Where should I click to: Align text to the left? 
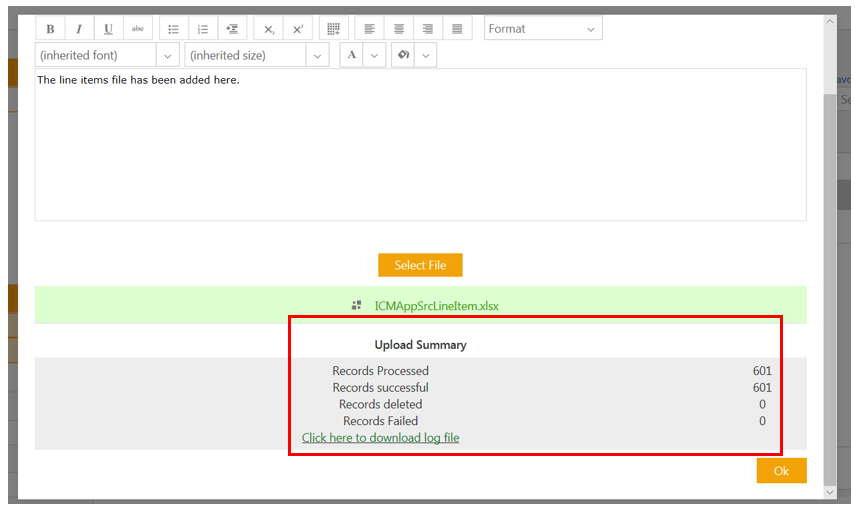click(x=370, y=29)
